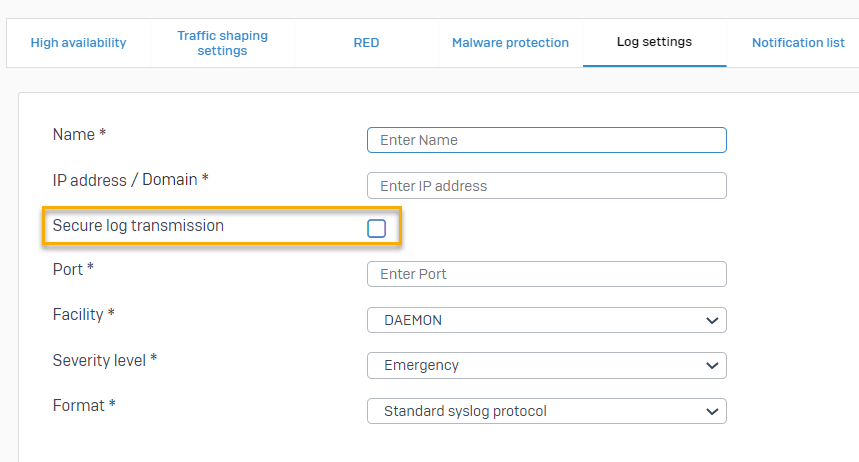Expand the Format dropdown, Standard syslog protocol

pyautogui.click(x=547, y=411)
